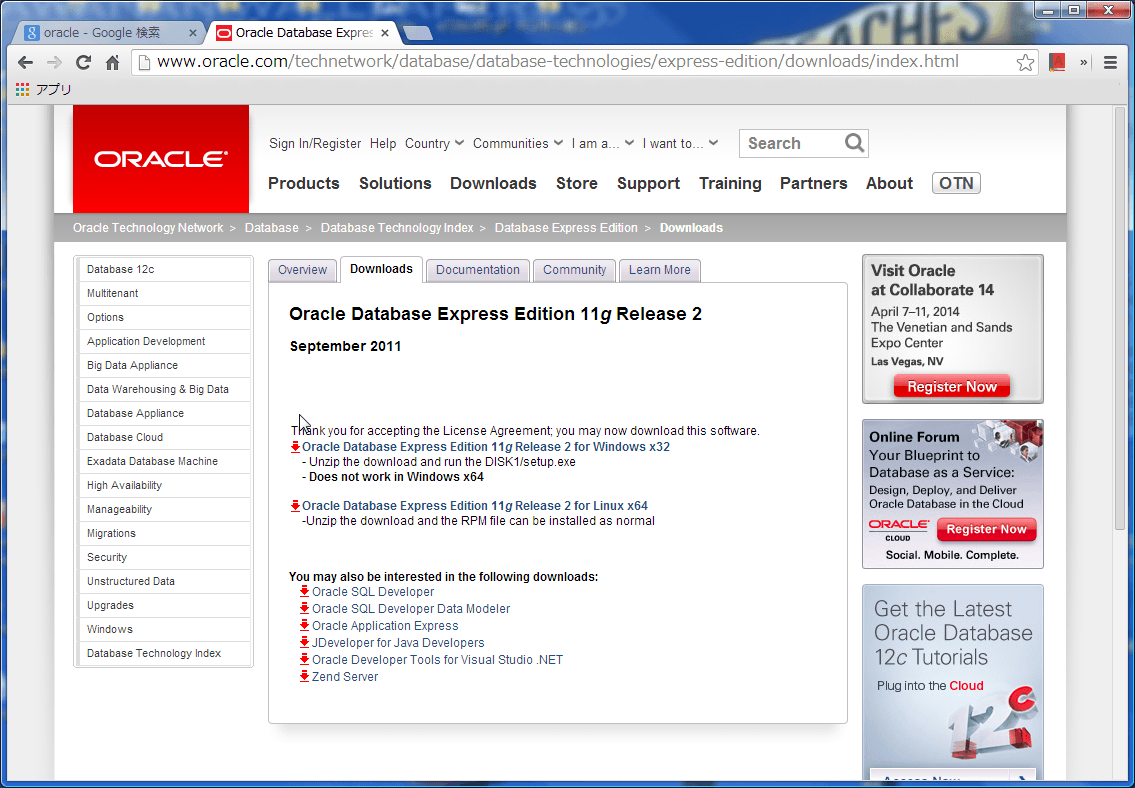Bookmark this page with star icon
Screen dimensions: 1135x788
click(x=1025, y=62)
